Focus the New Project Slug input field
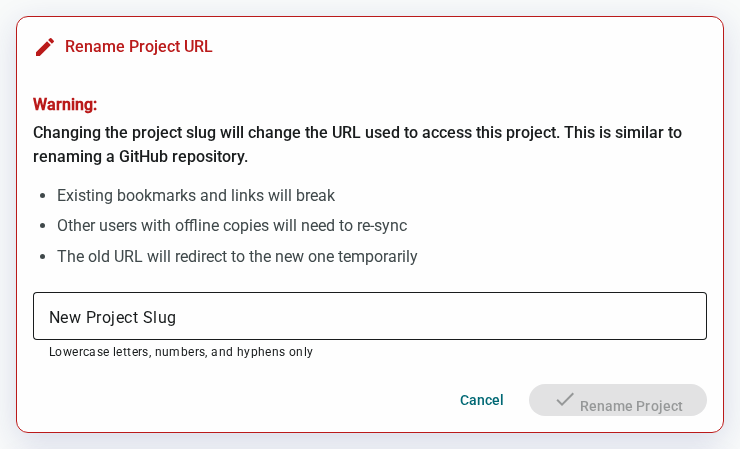This screenshot has height=449, width=740. [x=370, y=316]
